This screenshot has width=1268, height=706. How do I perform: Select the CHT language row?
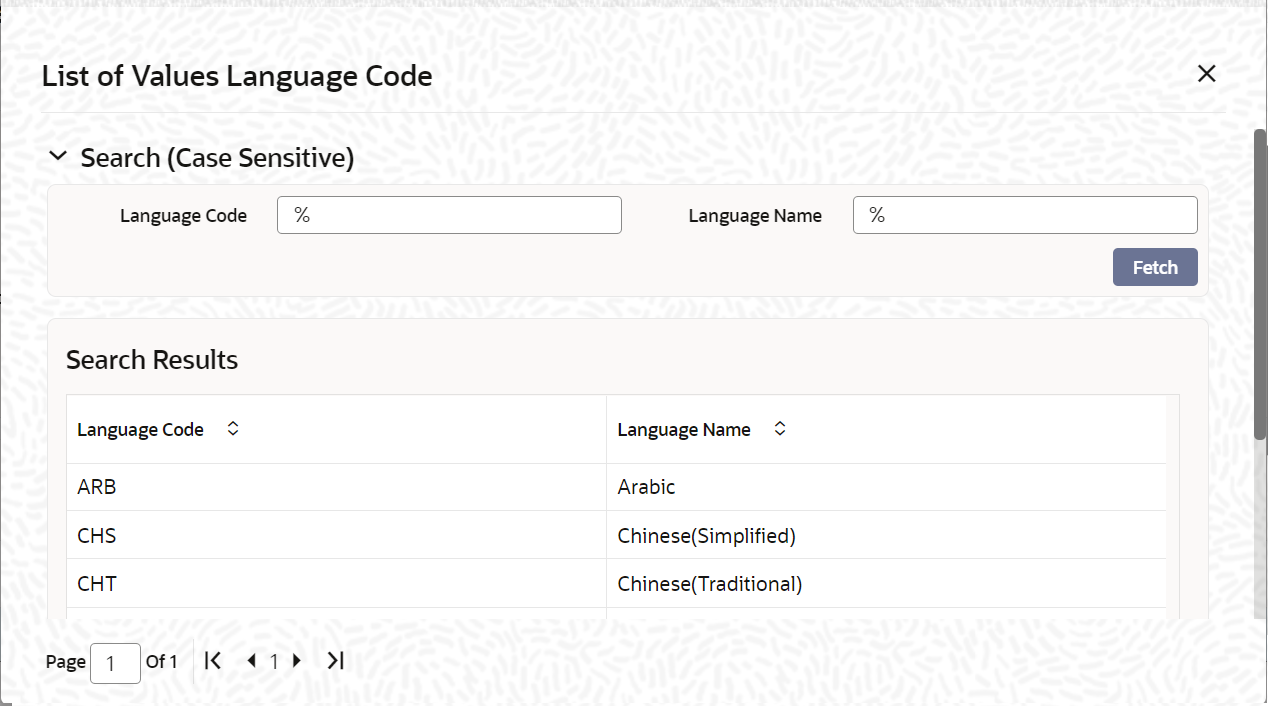tap(96, 583)
